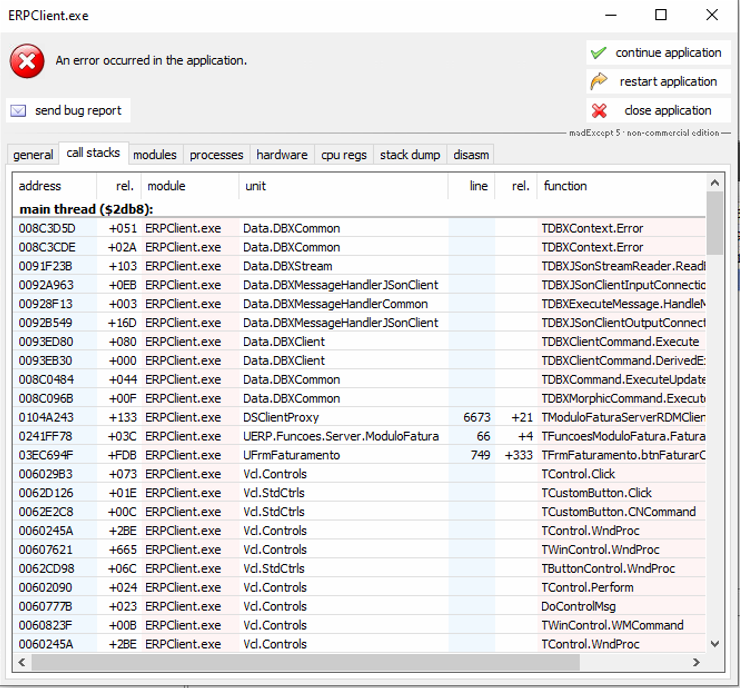Open the cpu regs tab
740x688 pixels.
tap(344, 155)
